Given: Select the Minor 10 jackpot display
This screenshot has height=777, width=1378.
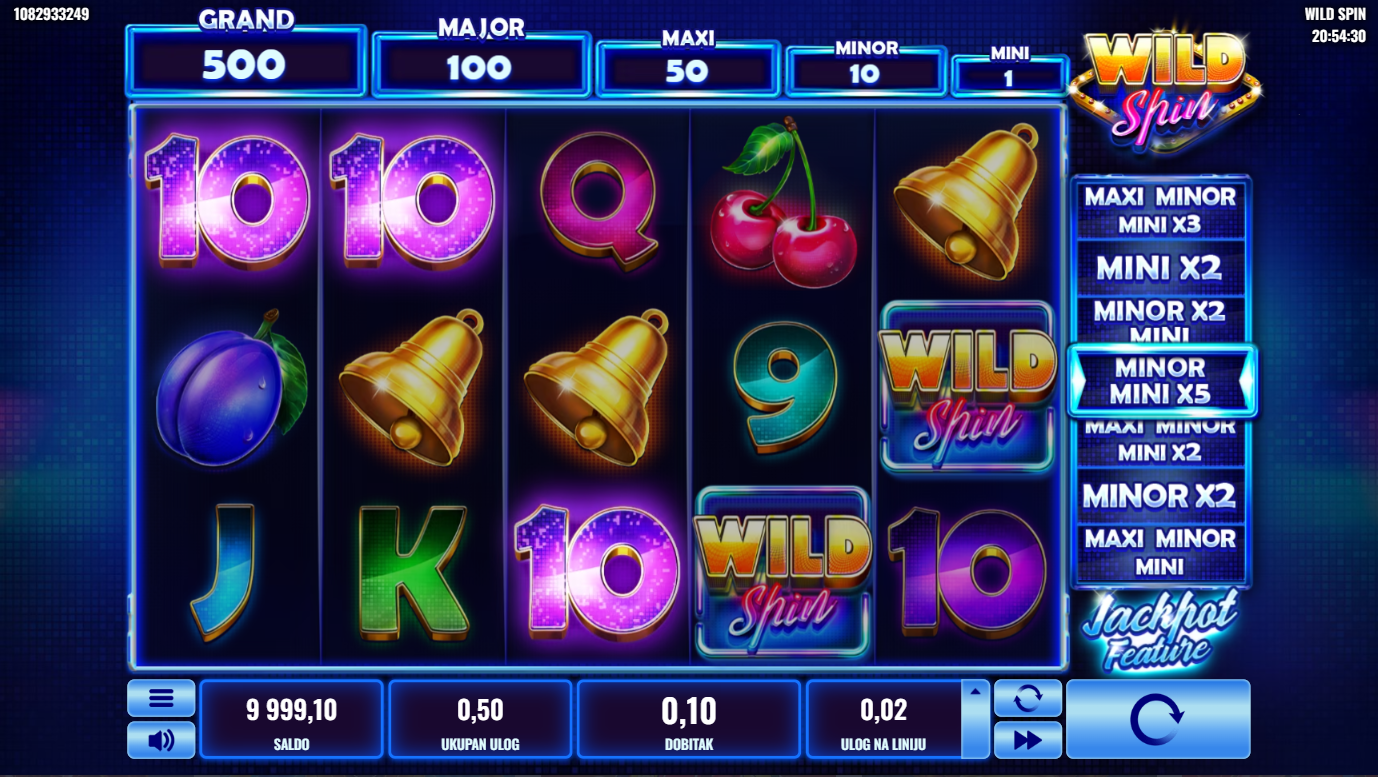Looking at the screenshot, I should (866, 71).
